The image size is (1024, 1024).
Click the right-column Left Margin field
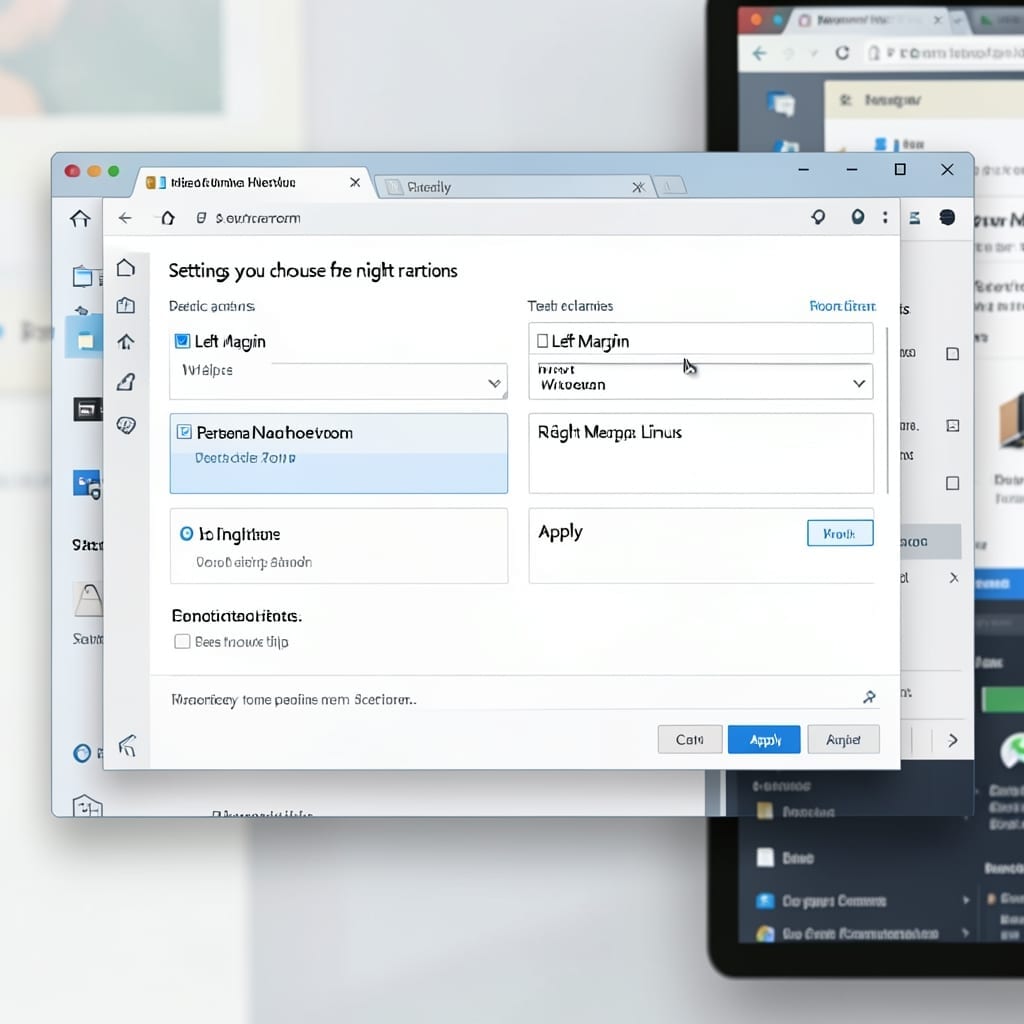point(701,339)
